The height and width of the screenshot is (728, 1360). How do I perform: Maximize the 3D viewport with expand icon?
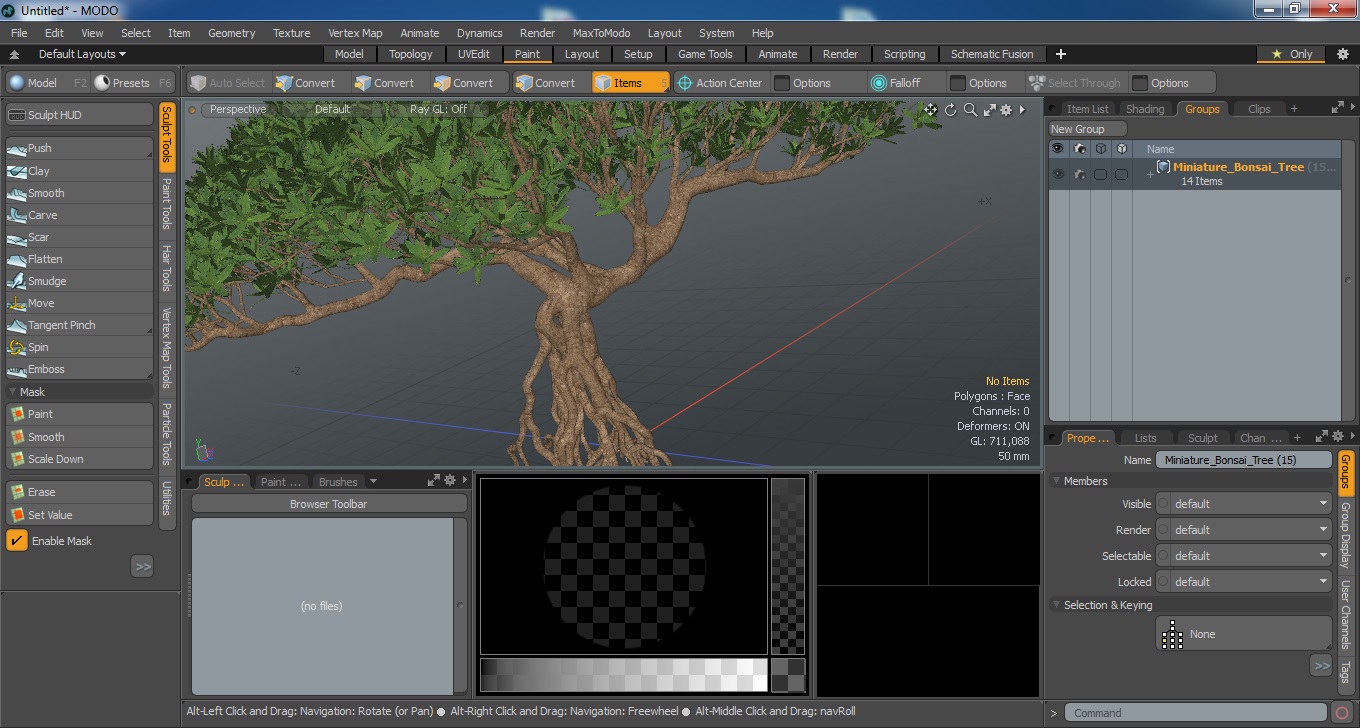(x=989, y=110)
